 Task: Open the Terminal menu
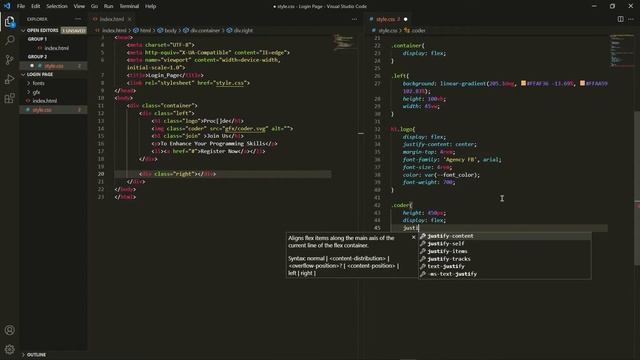click(x=129, y=6)
